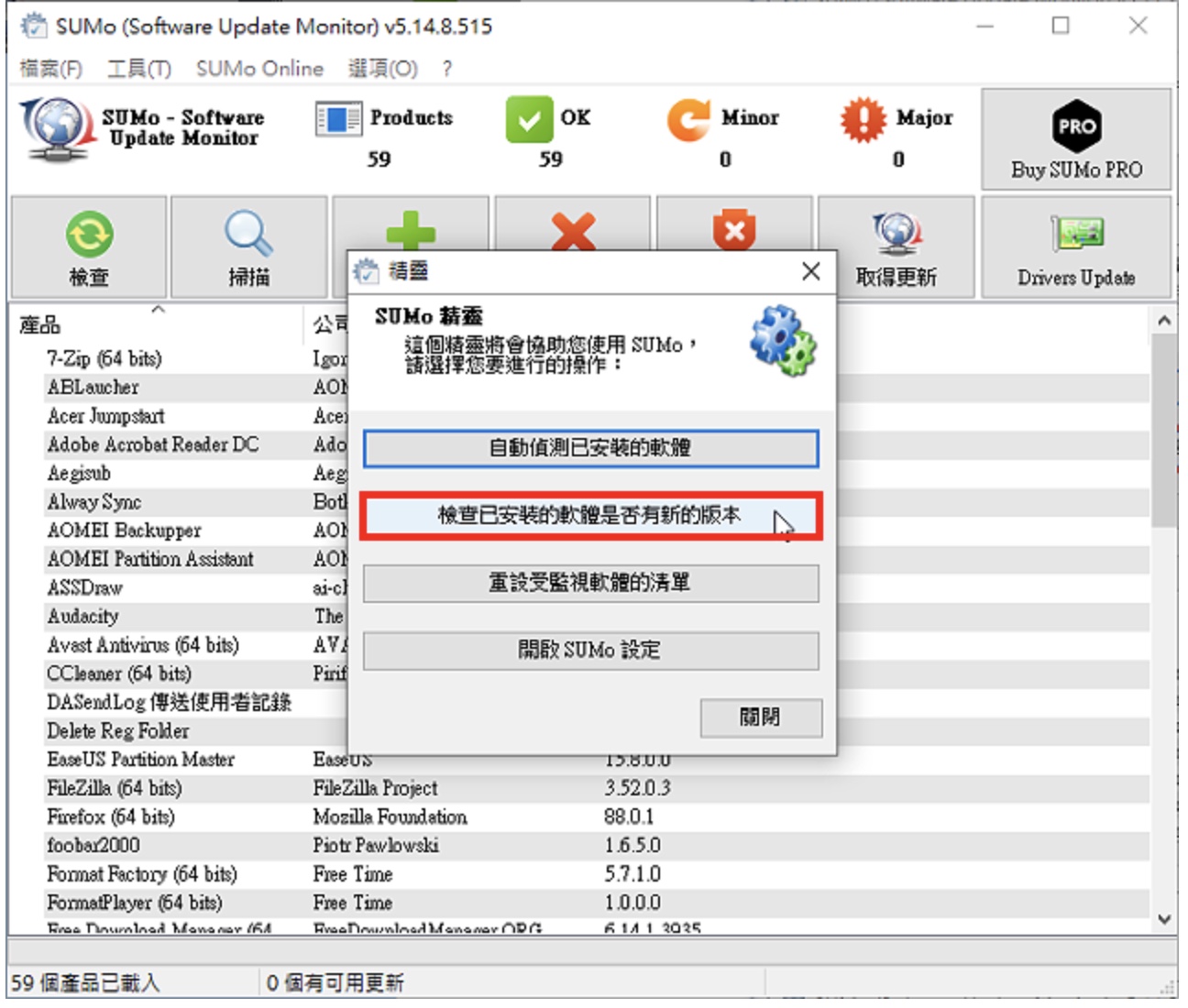
Task: Click the orange X remove toolbar icon
Action: tap(574, 230)
